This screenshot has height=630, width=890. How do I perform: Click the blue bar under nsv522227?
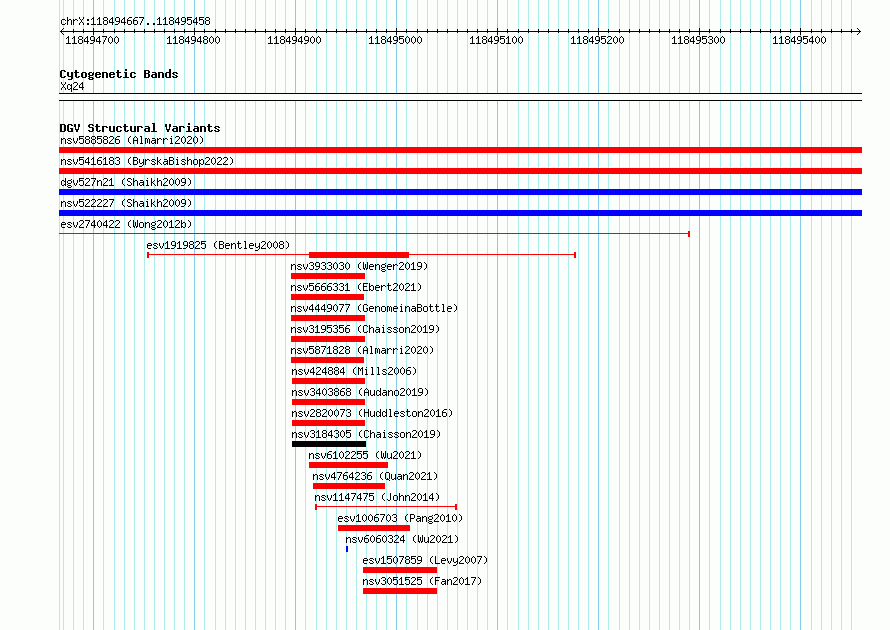460,213
